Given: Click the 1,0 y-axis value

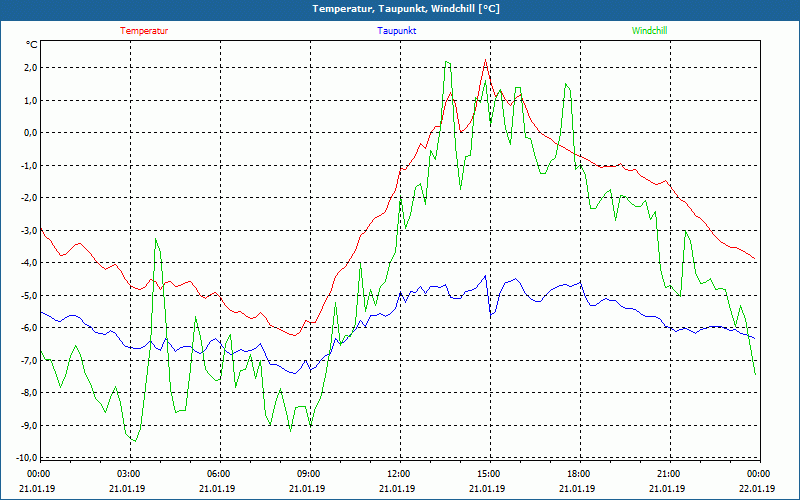Looking at the screenshot, I should click(x=30, y=101).
